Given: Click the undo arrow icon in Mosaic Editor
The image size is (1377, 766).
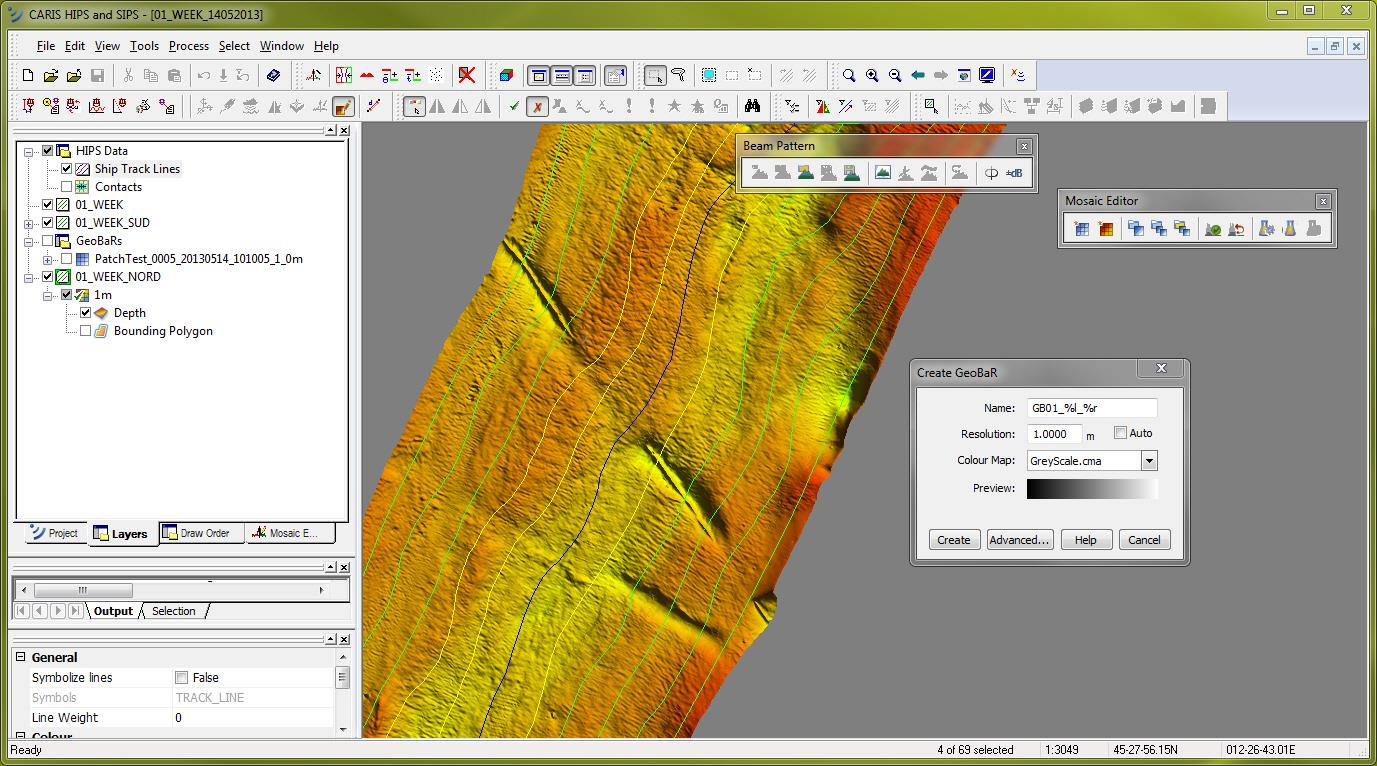Looking at the screenshot, I should click(1236, 229).
